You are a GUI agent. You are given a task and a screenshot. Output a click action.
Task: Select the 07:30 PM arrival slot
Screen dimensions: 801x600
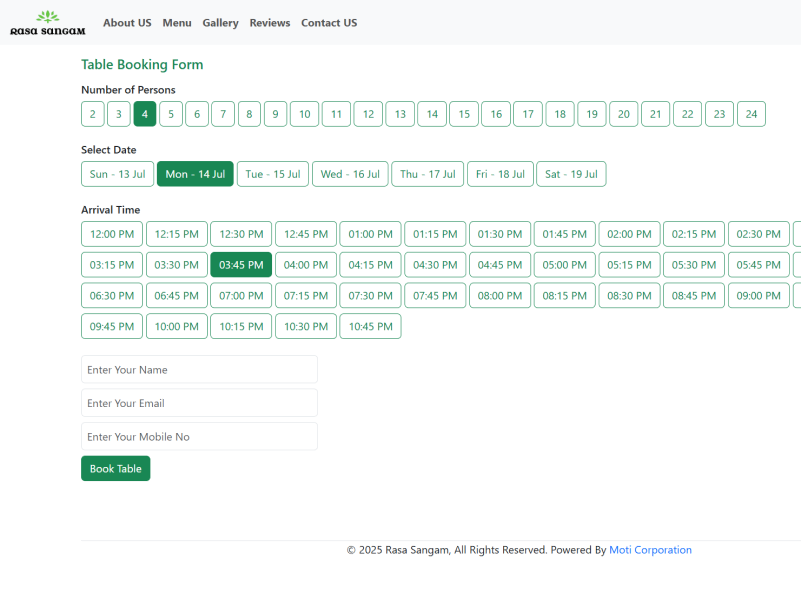[370, 296]
